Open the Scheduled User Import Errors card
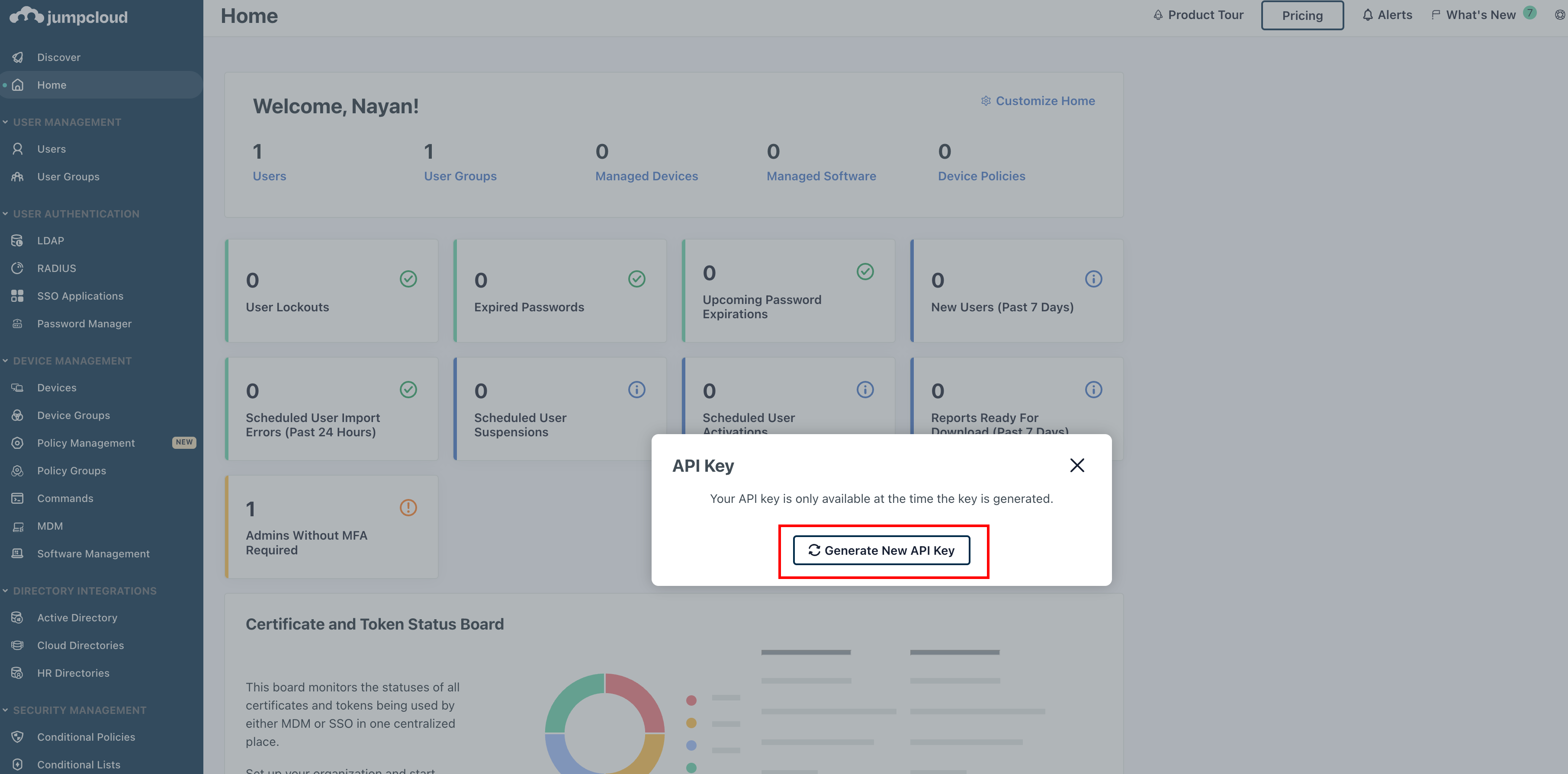This screenshot has height=774, width=1568. pyautogui.click(x=332, y=409)
